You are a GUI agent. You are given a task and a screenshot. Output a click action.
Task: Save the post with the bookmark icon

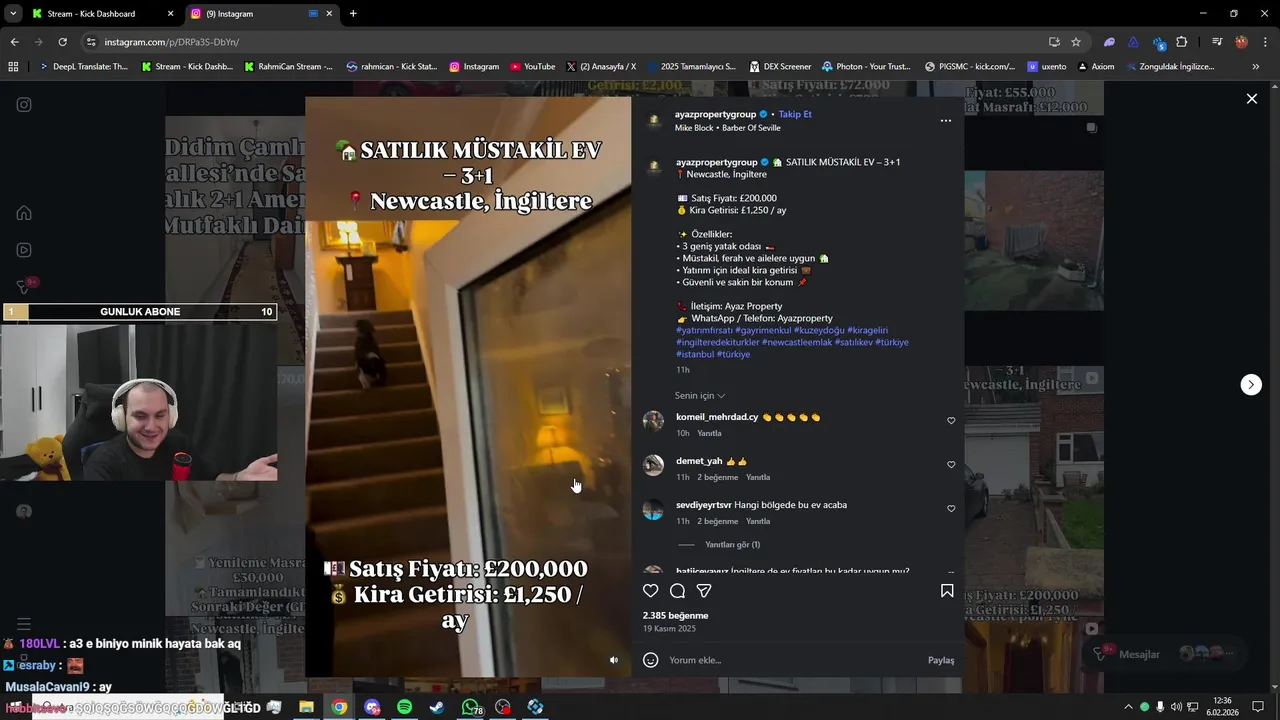coord(947,591)
